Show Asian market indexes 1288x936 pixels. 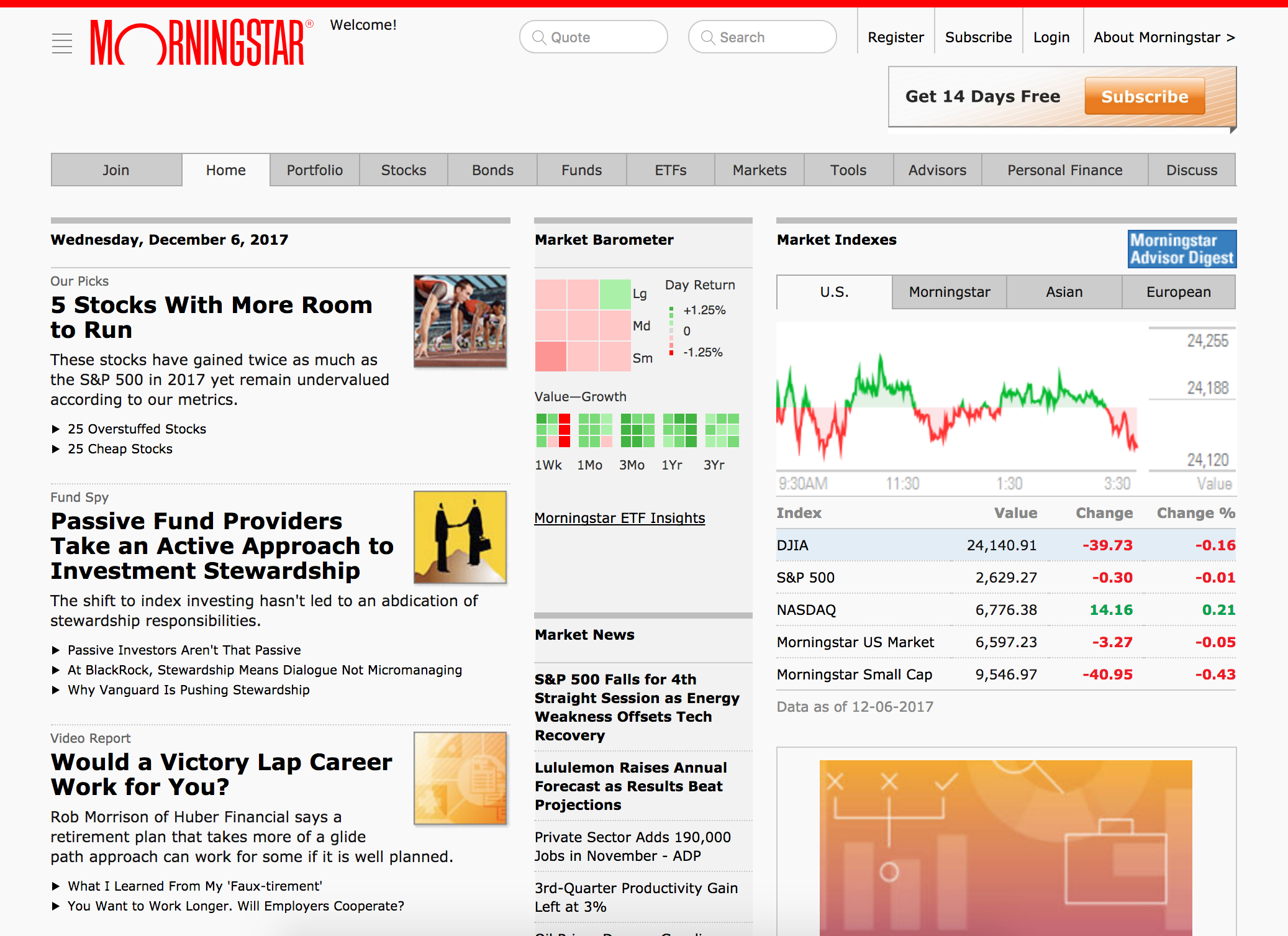tap(1064, 292)
